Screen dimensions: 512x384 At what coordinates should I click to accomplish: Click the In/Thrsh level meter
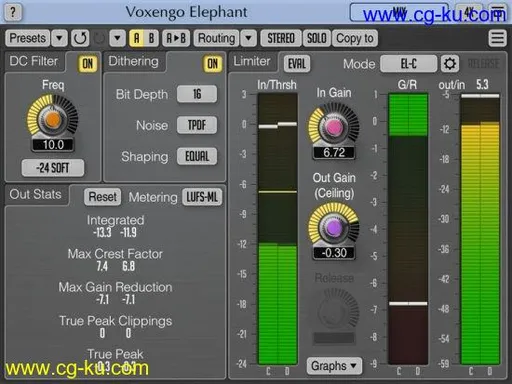click(277, 229)
